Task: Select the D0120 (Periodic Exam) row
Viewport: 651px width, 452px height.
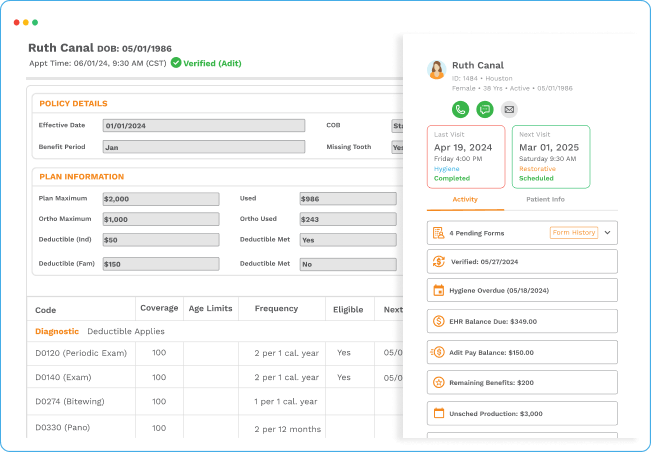Action: click(x=215, y=353)
